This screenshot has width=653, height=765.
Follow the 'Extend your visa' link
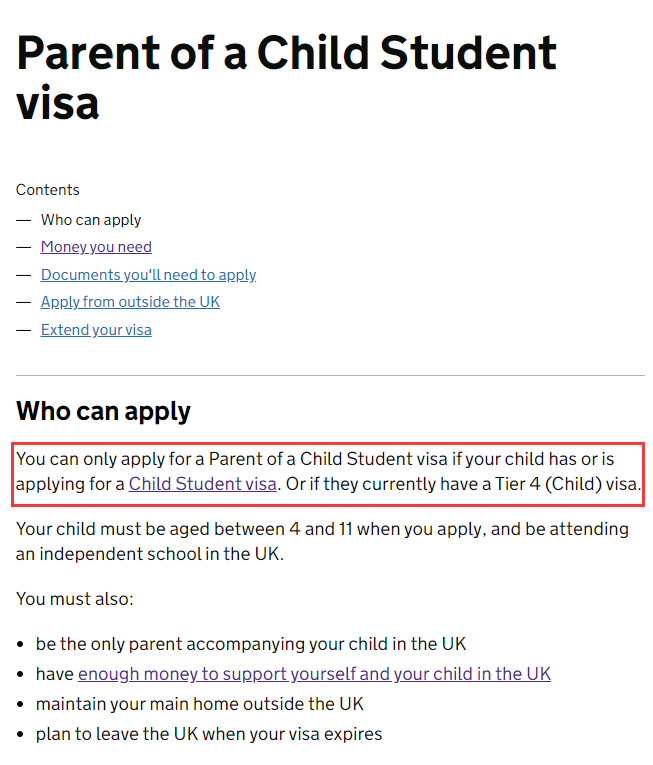[96, 330]
